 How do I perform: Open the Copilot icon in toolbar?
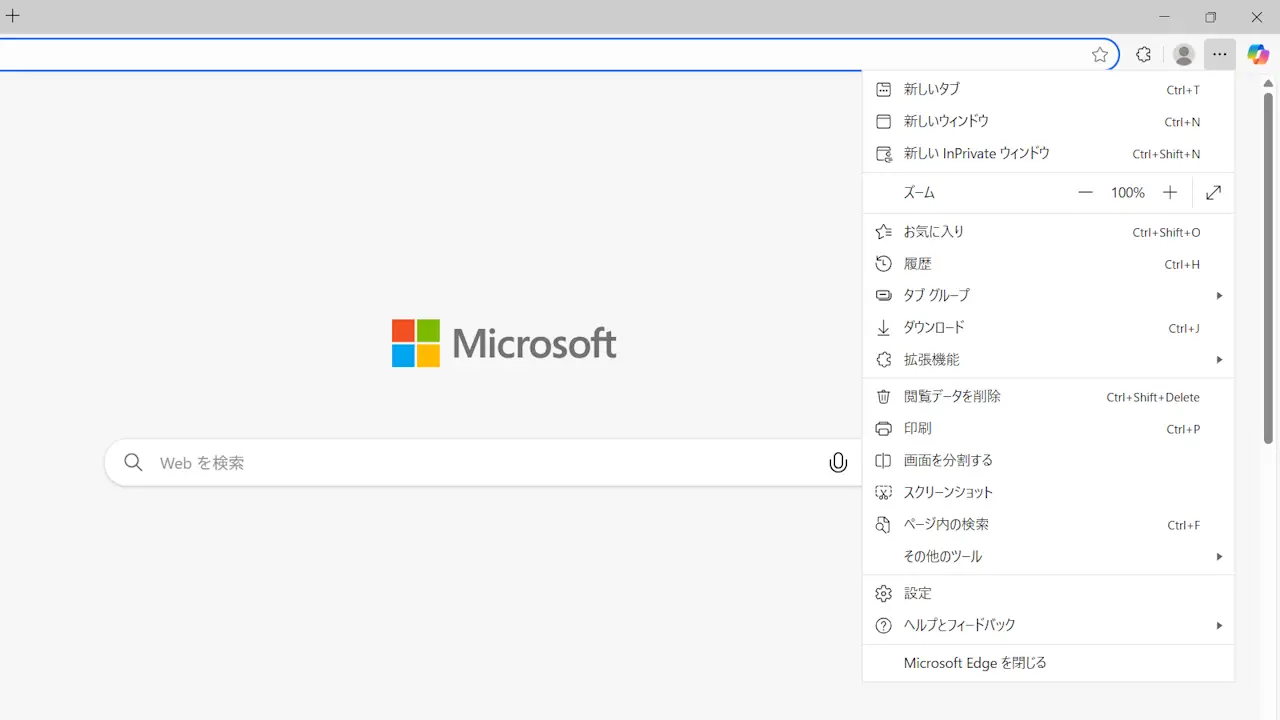pyautogui.click(x=1258, y=55)
